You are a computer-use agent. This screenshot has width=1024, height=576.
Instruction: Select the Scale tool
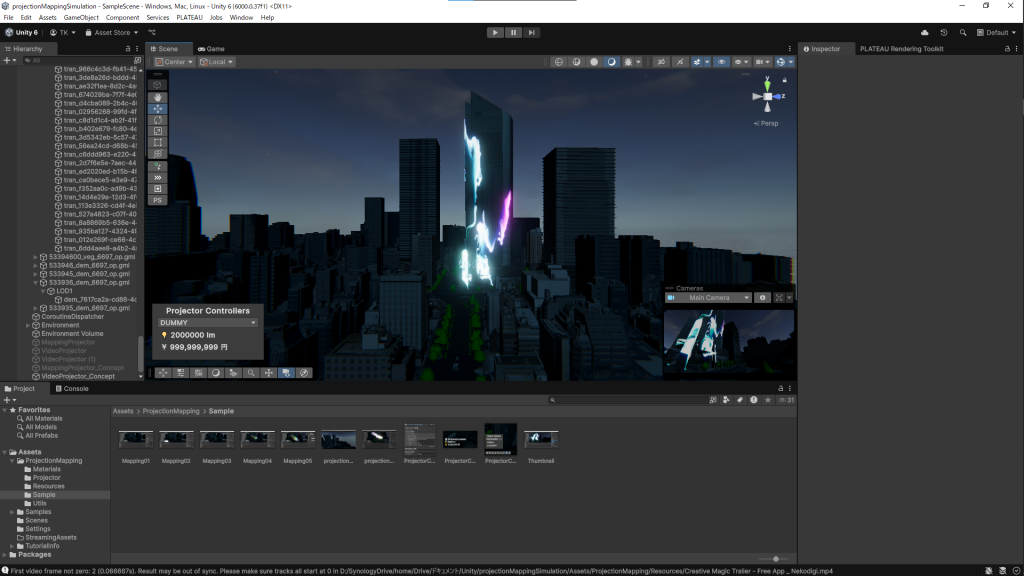click(157, 131)
